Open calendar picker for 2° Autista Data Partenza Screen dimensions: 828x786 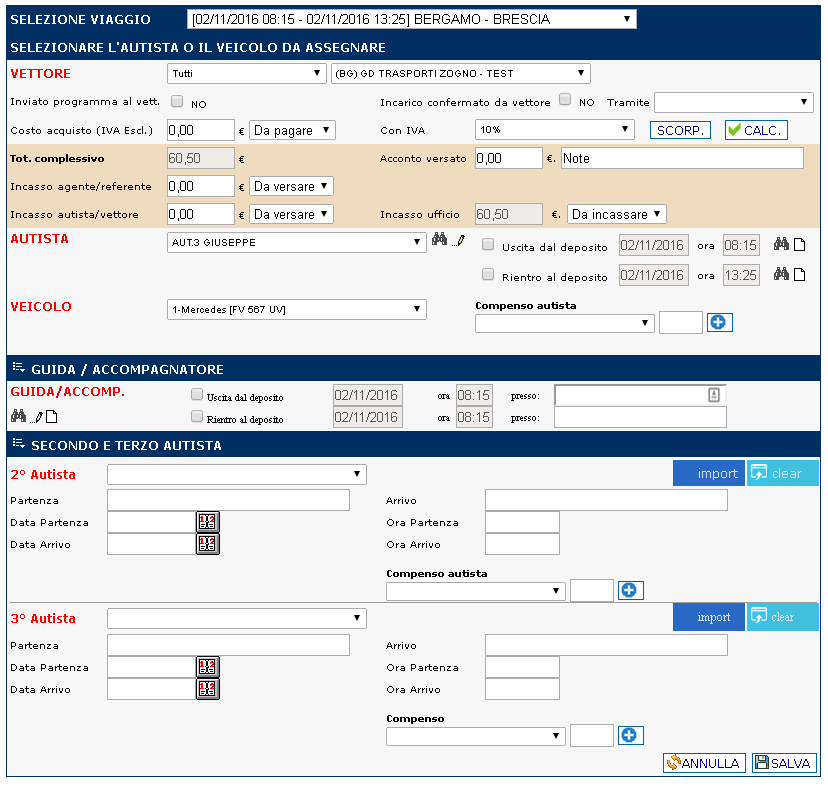point(207,522)
